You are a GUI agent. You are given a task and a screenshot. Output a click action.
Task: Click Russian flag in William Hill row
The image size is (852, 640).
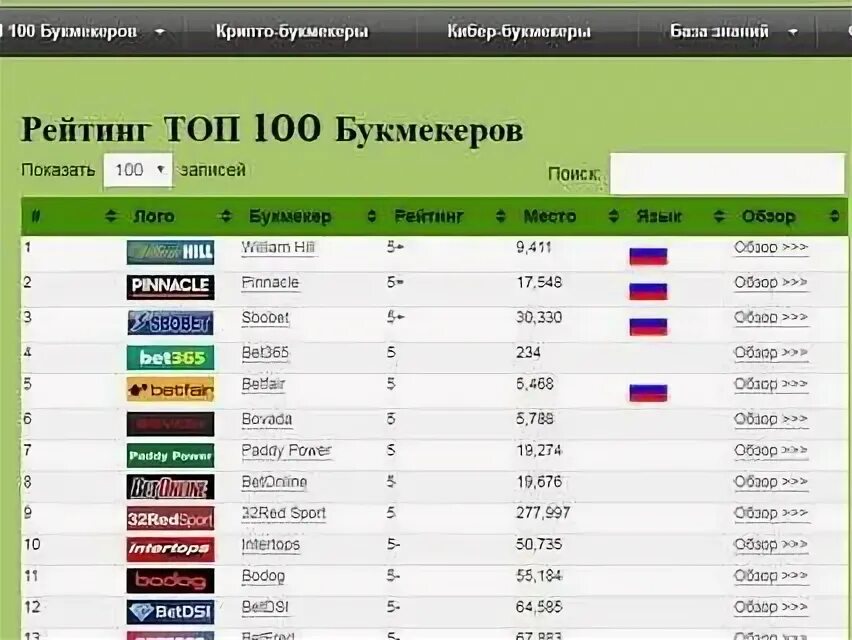(x=648, y=256)
